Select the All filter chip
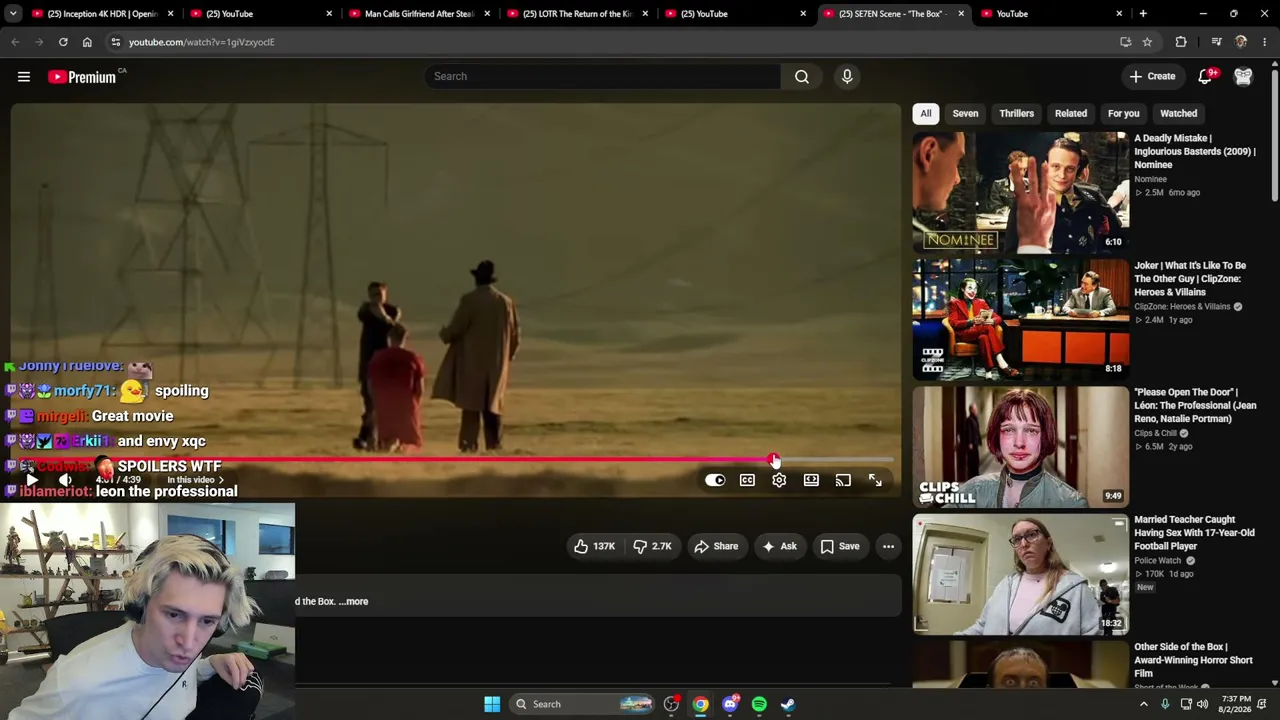1280x720 pixels. [926, 113]
